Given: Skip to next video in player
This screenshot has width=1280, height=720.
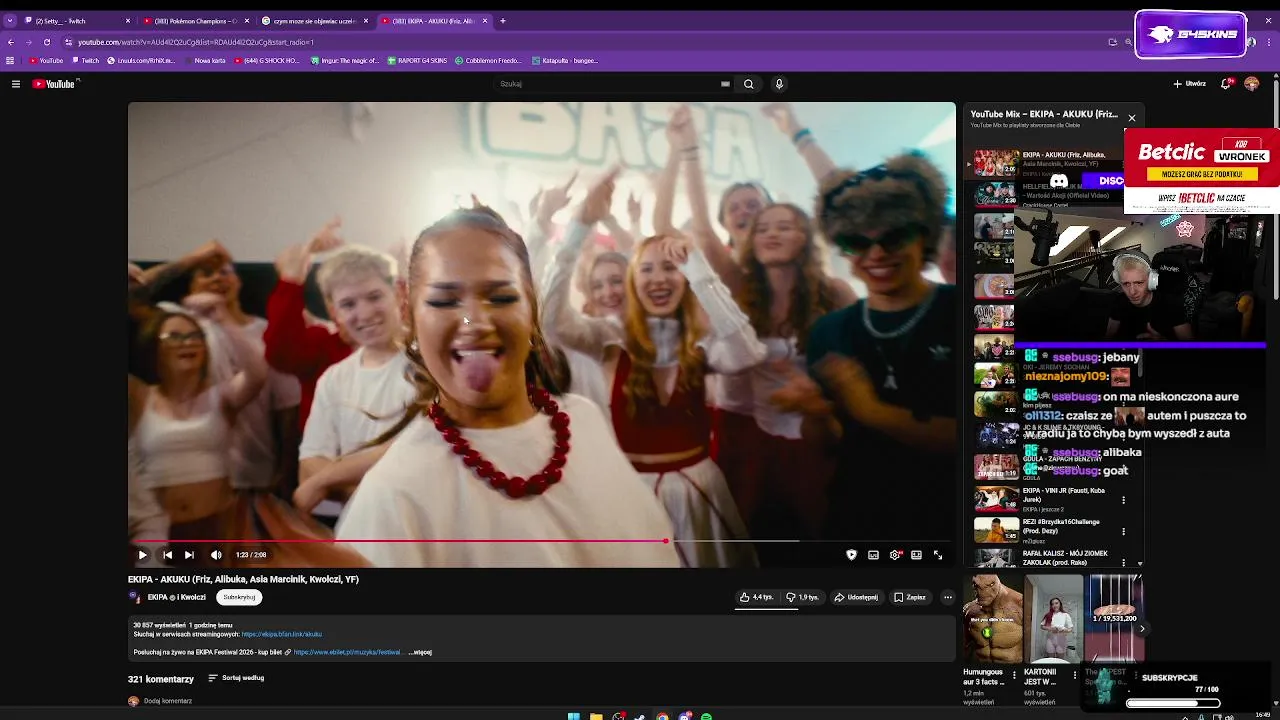Looking at the screenshot, I should click(189, 555).
